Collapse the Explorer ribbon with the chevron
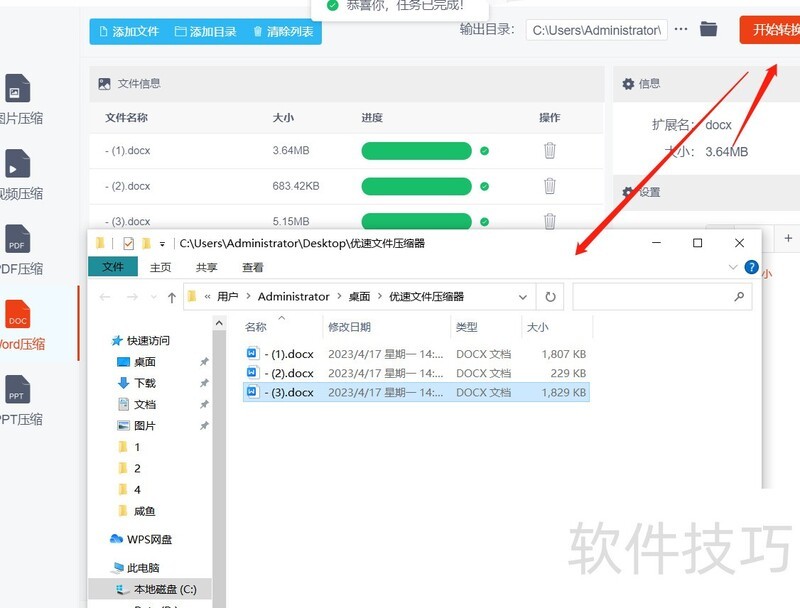The width and height of the screenshot is (800, 608). point(732,267)
